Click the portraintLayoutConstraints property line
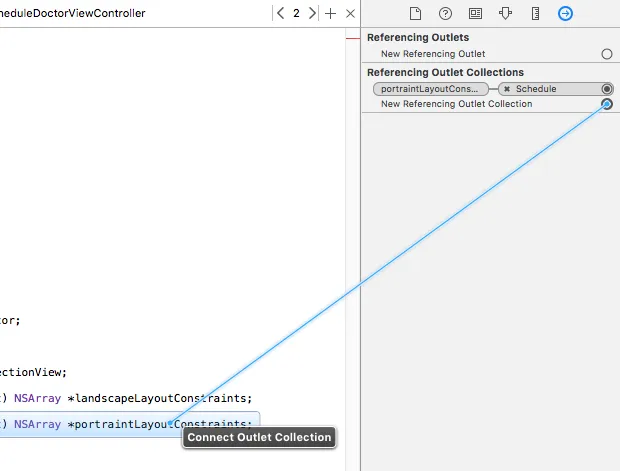 tap(130, 424)
